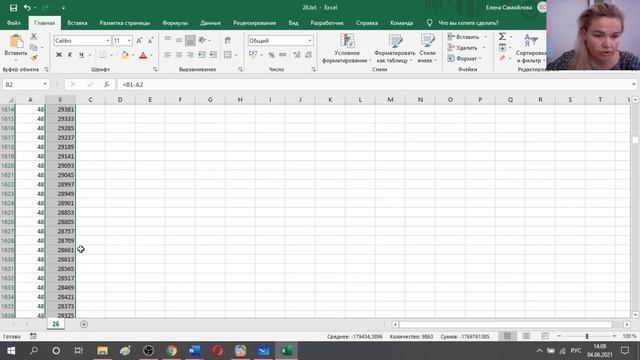Click the Decrease Indent icon
Viewport: 640px width, 360px height.
coord(202,55)
